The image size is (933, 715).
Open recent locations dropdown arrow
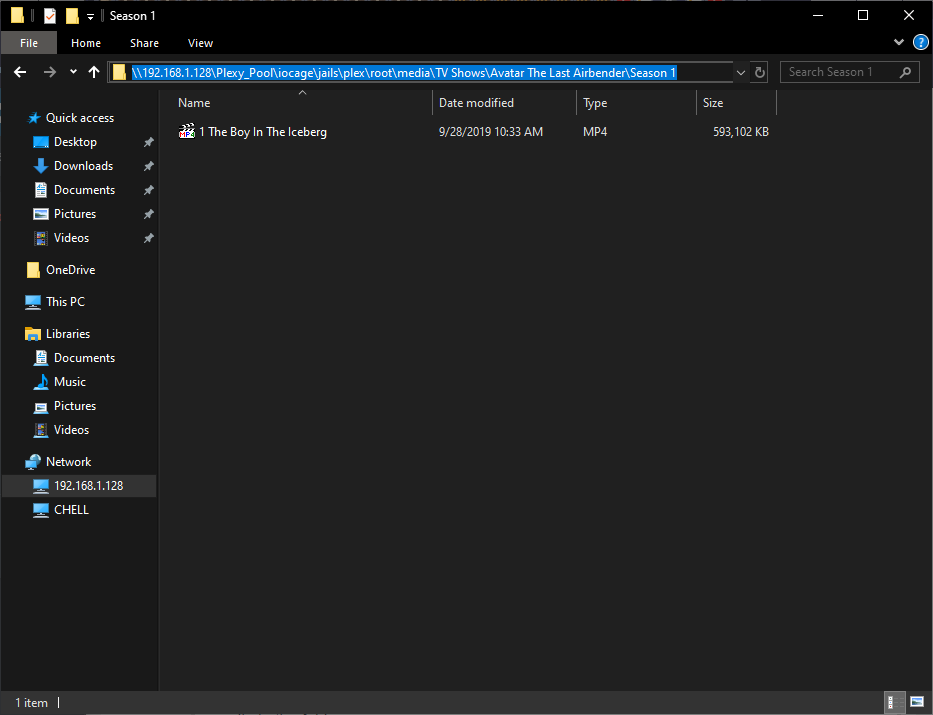tap(73, 72)
